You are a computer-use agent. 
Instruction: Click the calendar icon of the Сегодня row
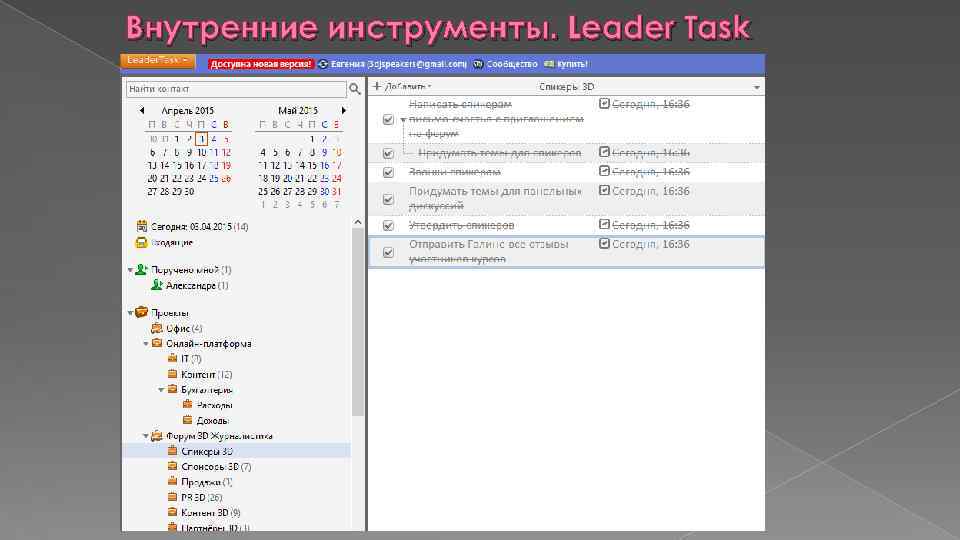(x=142, y=226)
